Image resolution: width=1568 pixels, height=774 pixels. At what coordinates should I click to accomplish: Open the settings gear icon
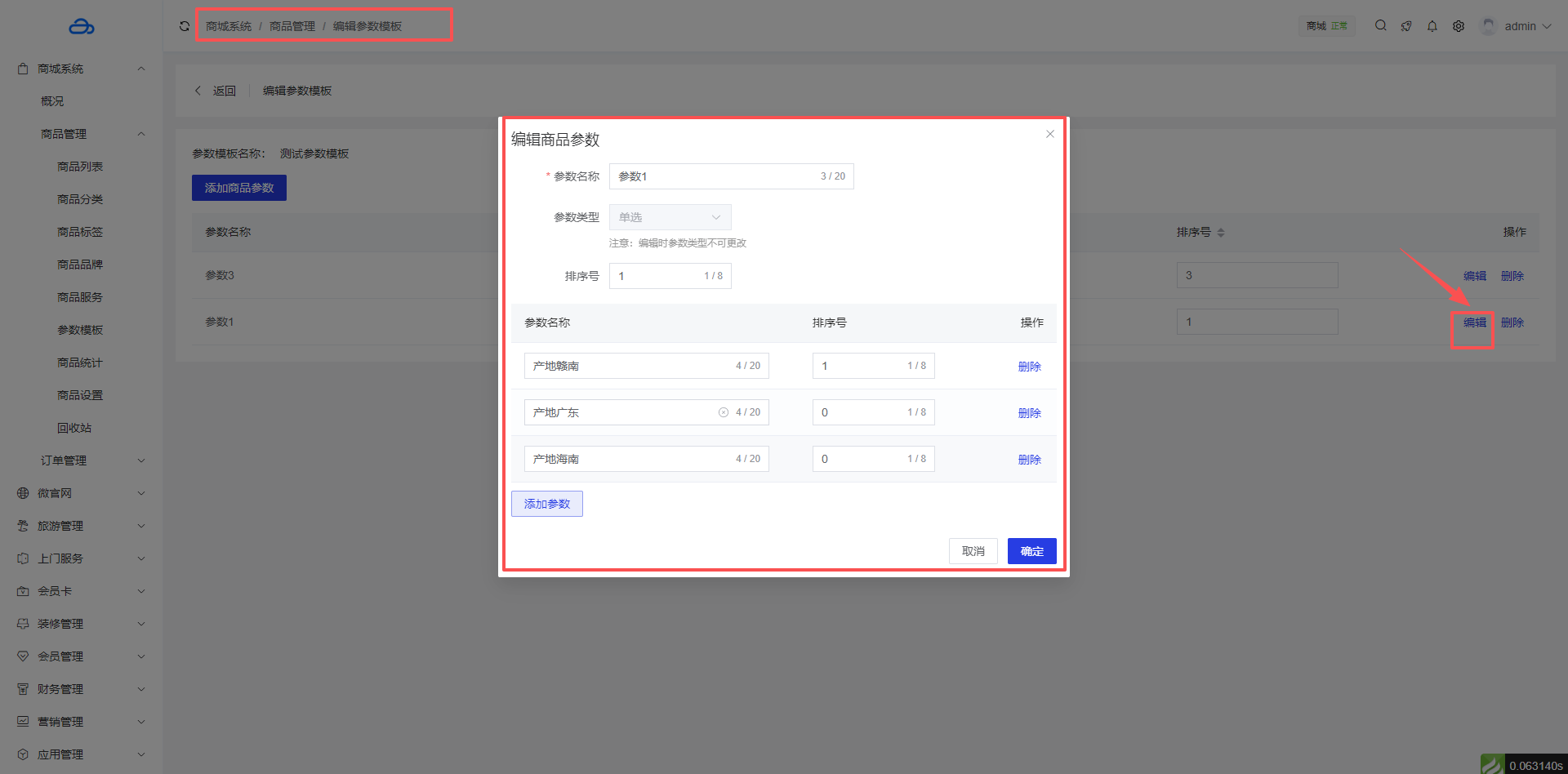point(1459,26)
